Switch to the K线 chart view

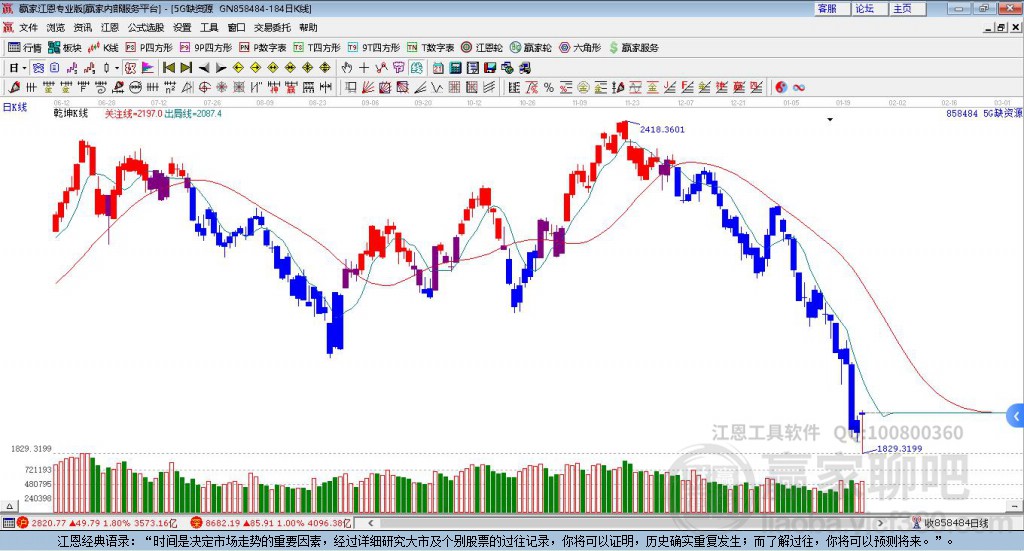[x=103, y=48]
